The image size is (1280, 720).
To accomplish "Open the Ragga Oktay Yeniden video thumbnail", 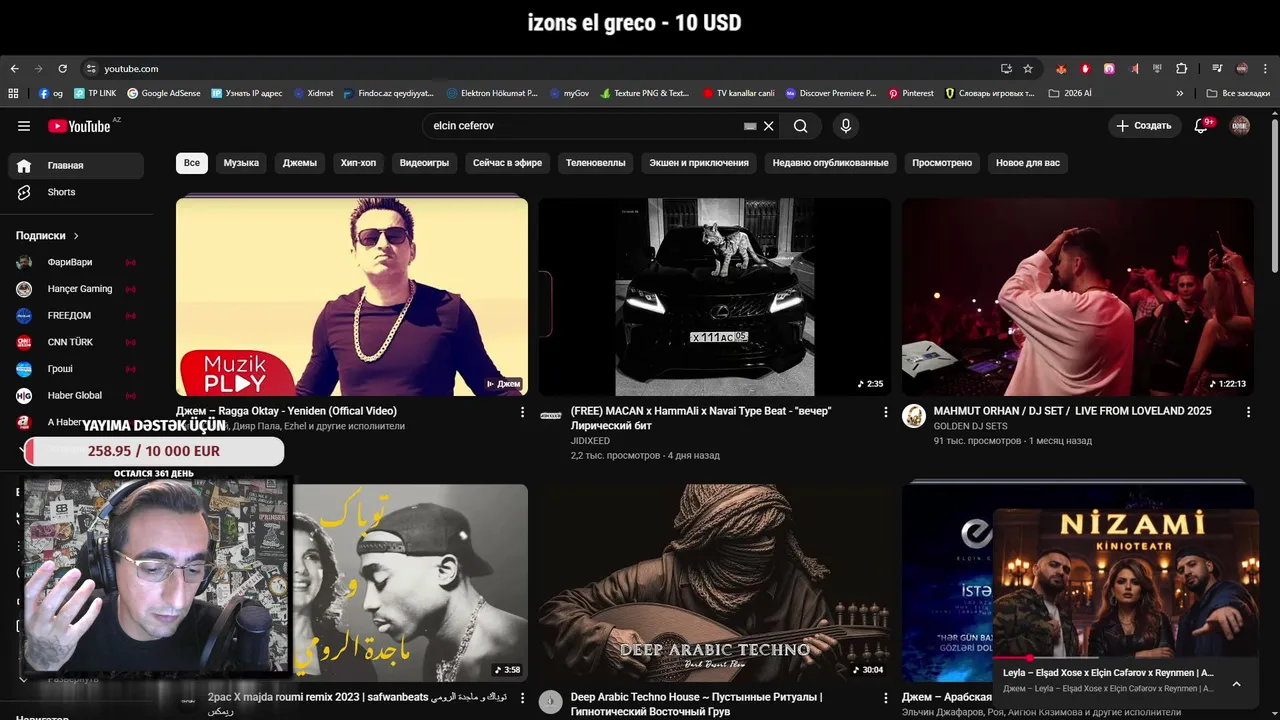I will pos(352,297).
